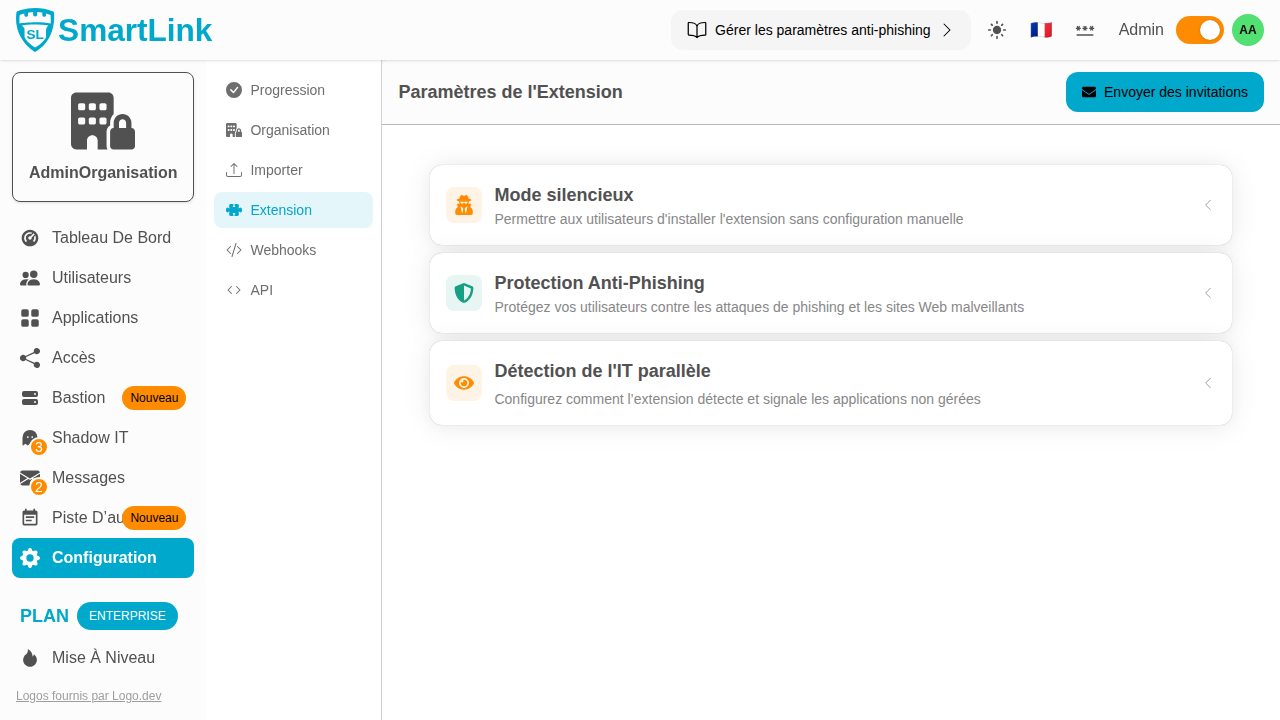This screenshot has height=720, width=1280.
Task: Open Shadow IT with notification badge
Action: coord(29,437)
